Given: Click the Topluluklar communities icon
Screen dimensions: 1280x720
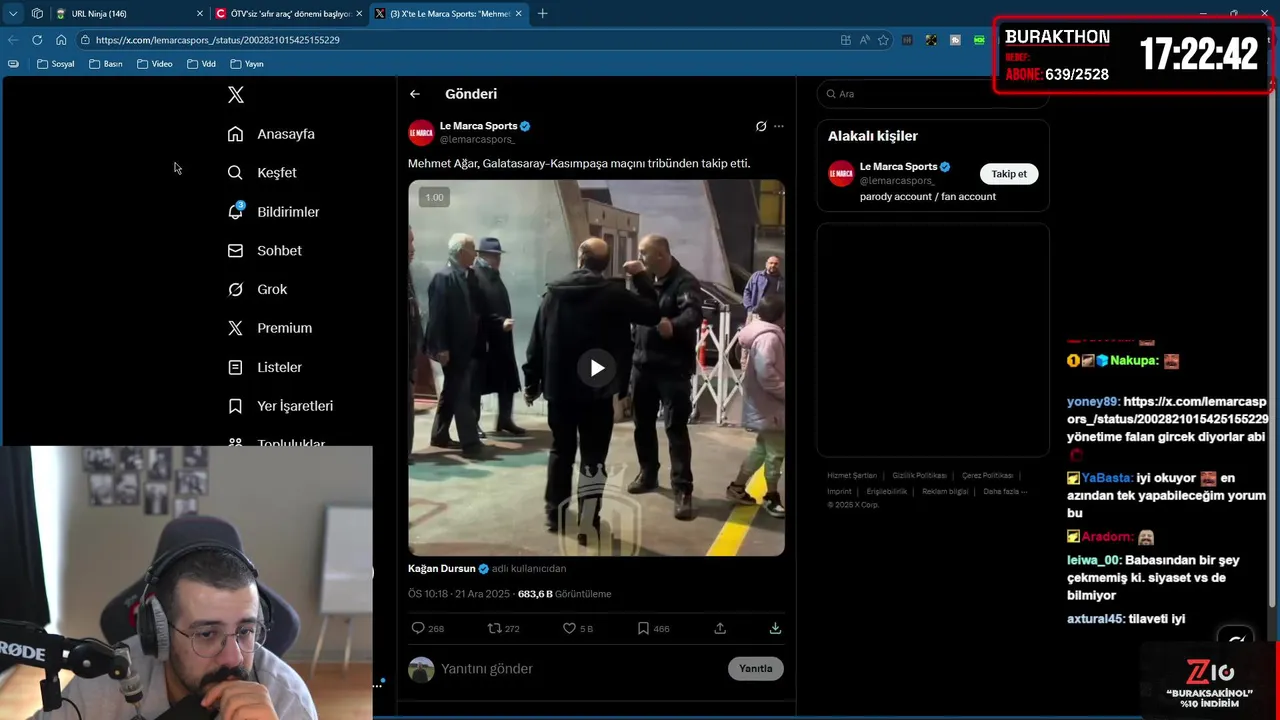Looking at the screenshot, I should 236,441.
